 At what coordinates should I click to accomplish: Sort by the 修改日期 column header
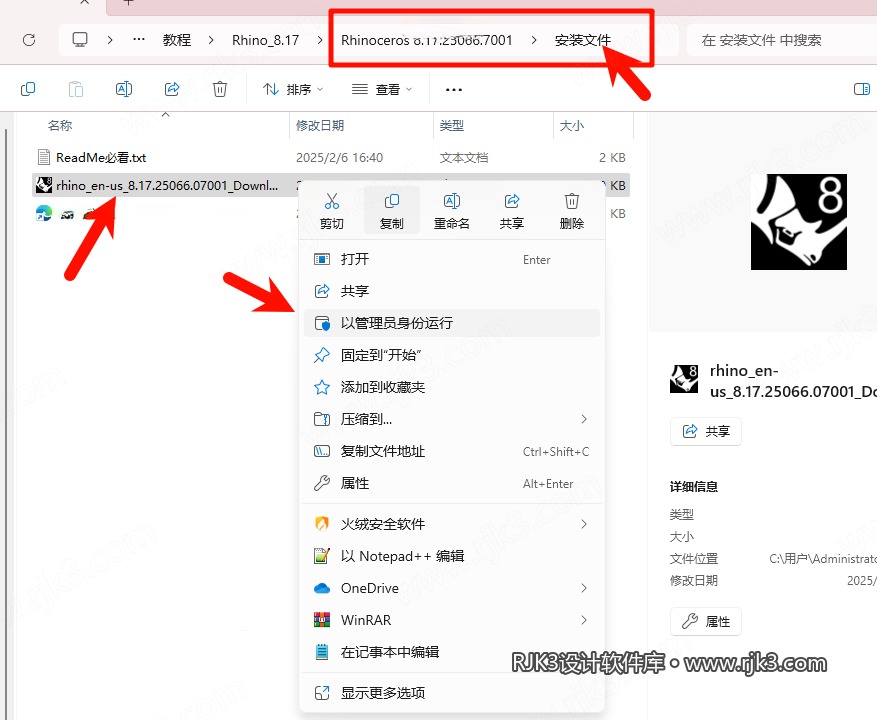pos(319,125)
